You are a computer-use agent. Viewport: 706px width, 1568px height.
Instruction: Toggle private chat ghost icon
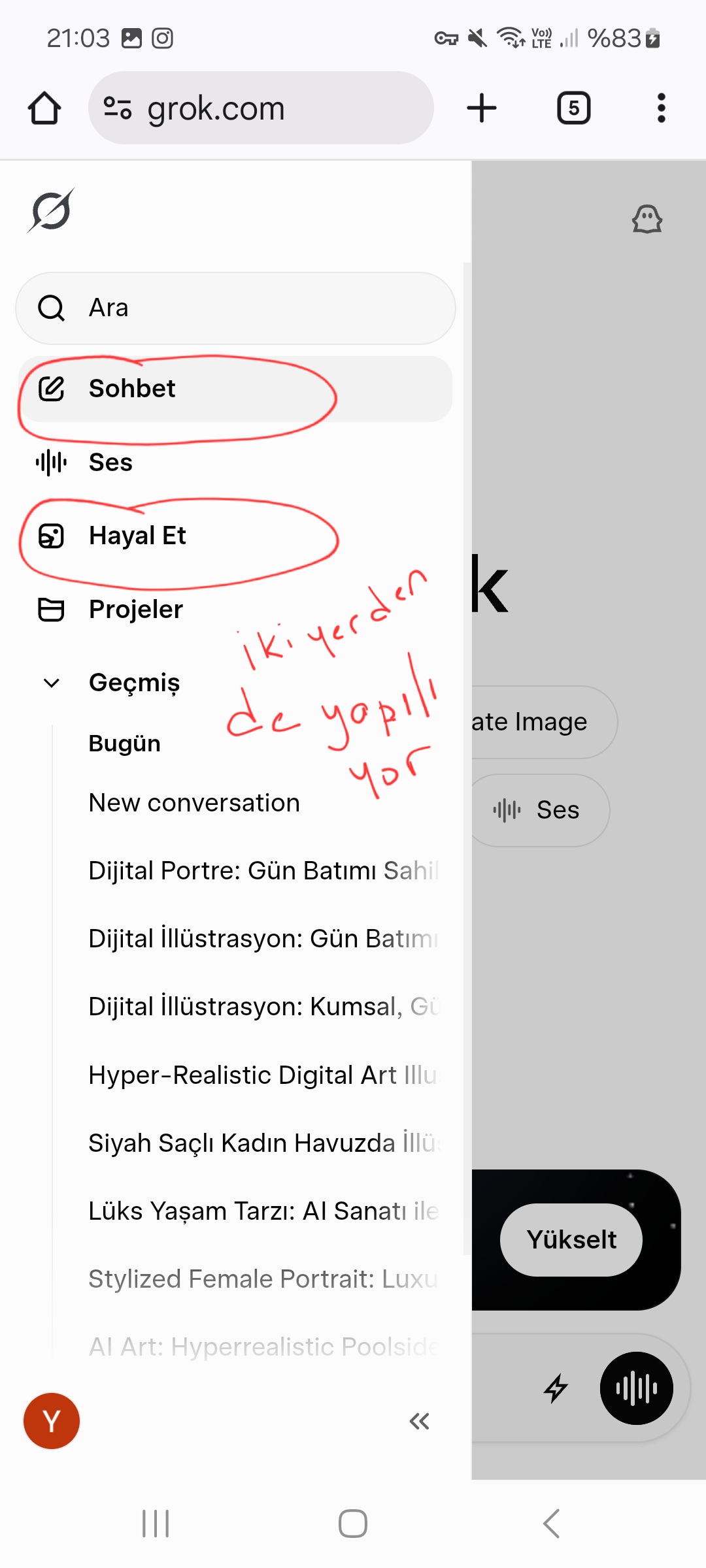click(x=647, y=219)
